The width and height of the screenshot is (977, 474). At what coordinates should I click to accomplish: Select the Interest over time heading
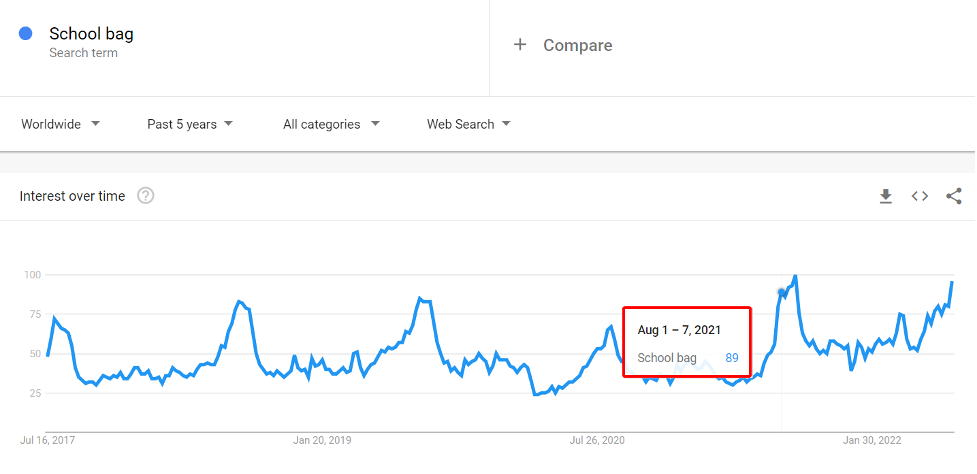(72, 196)
